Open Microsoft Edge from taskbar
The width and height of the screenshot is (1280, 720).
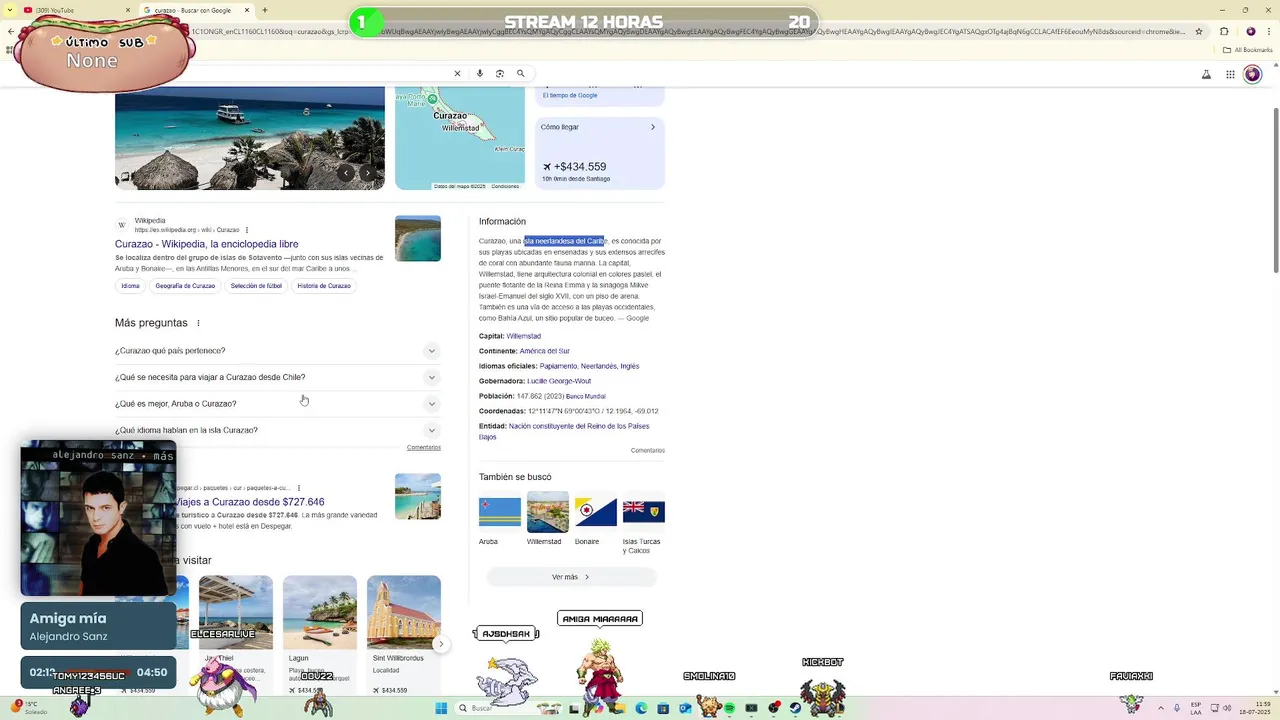(641, 708)
